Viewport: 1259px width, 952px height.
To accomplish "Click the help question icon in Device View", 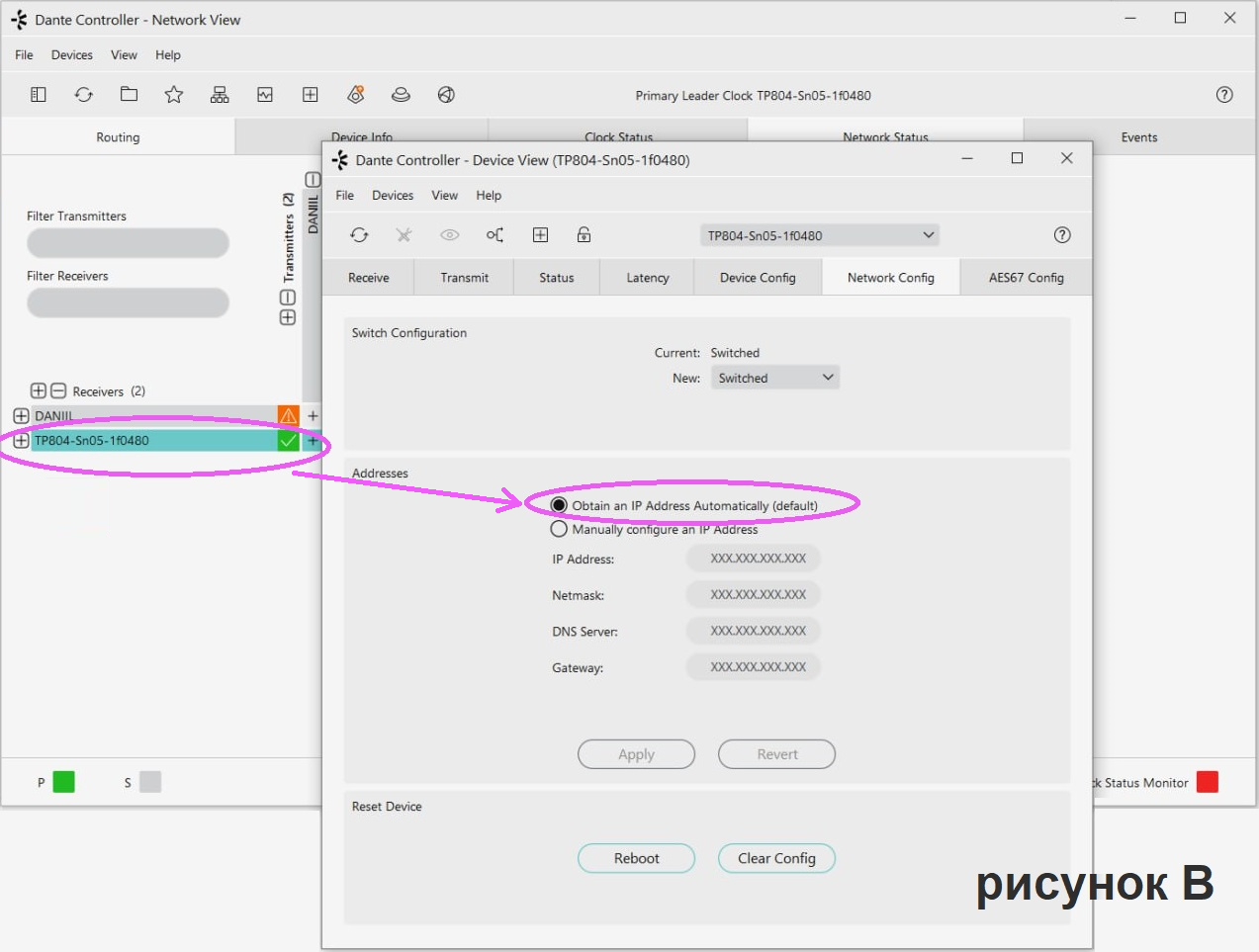I will [1062, 235].
